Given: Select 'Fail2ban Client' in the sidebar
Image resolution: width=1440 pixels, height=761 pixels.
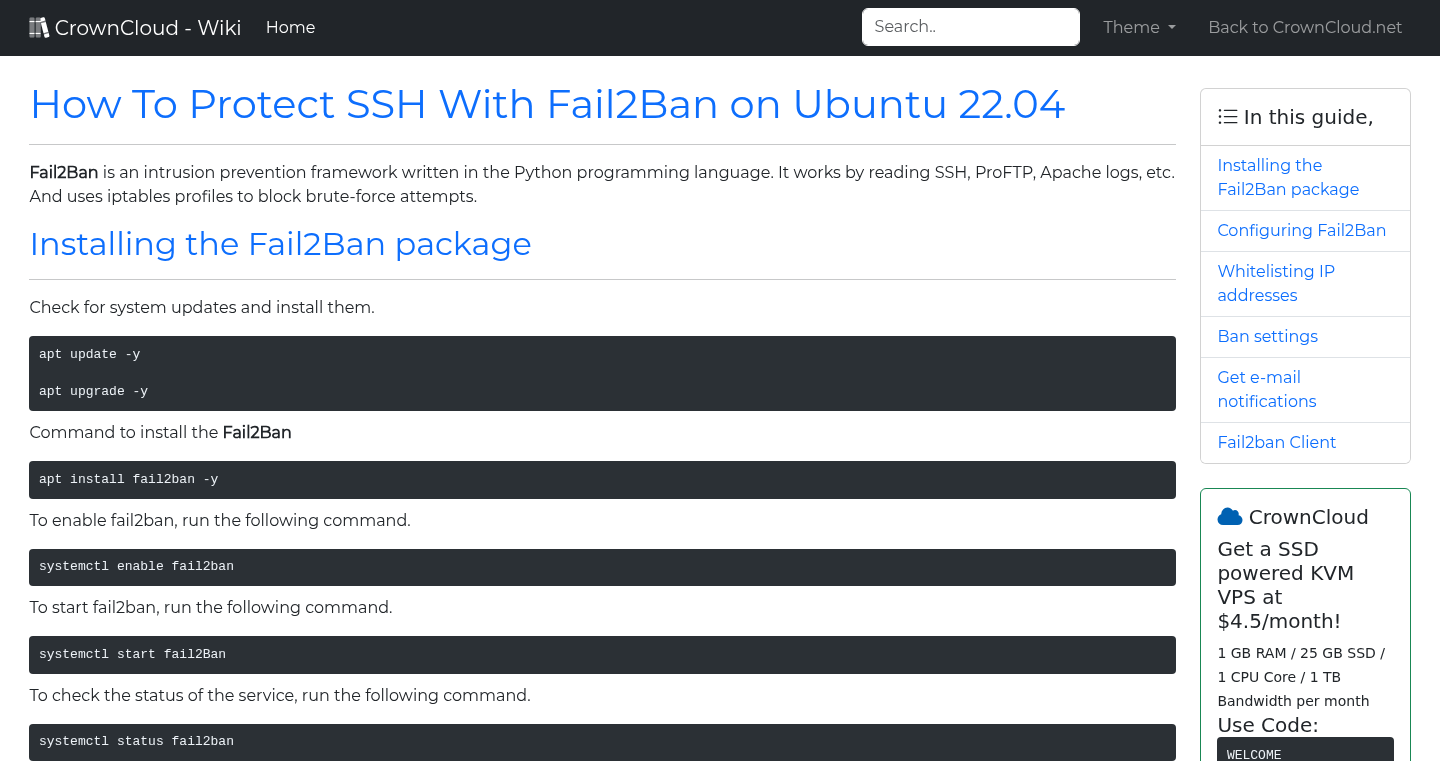Looking at the screenshot, I should tap(1277, 442).
